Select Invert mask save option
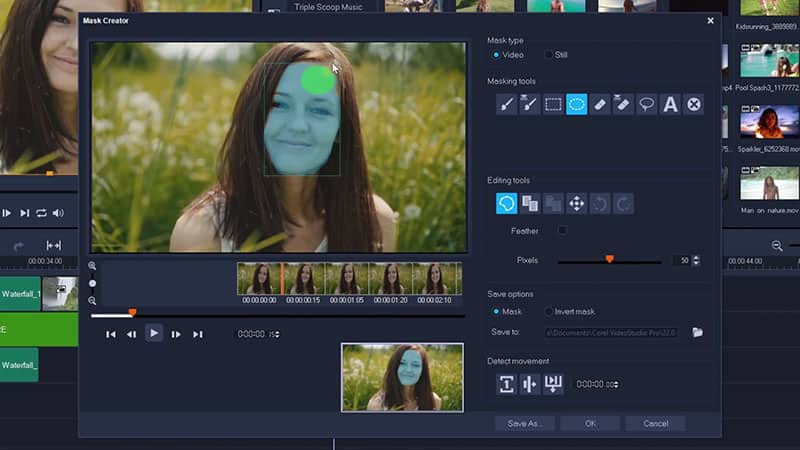The height and width of the screenshot is (450, 800). [546, 312]
